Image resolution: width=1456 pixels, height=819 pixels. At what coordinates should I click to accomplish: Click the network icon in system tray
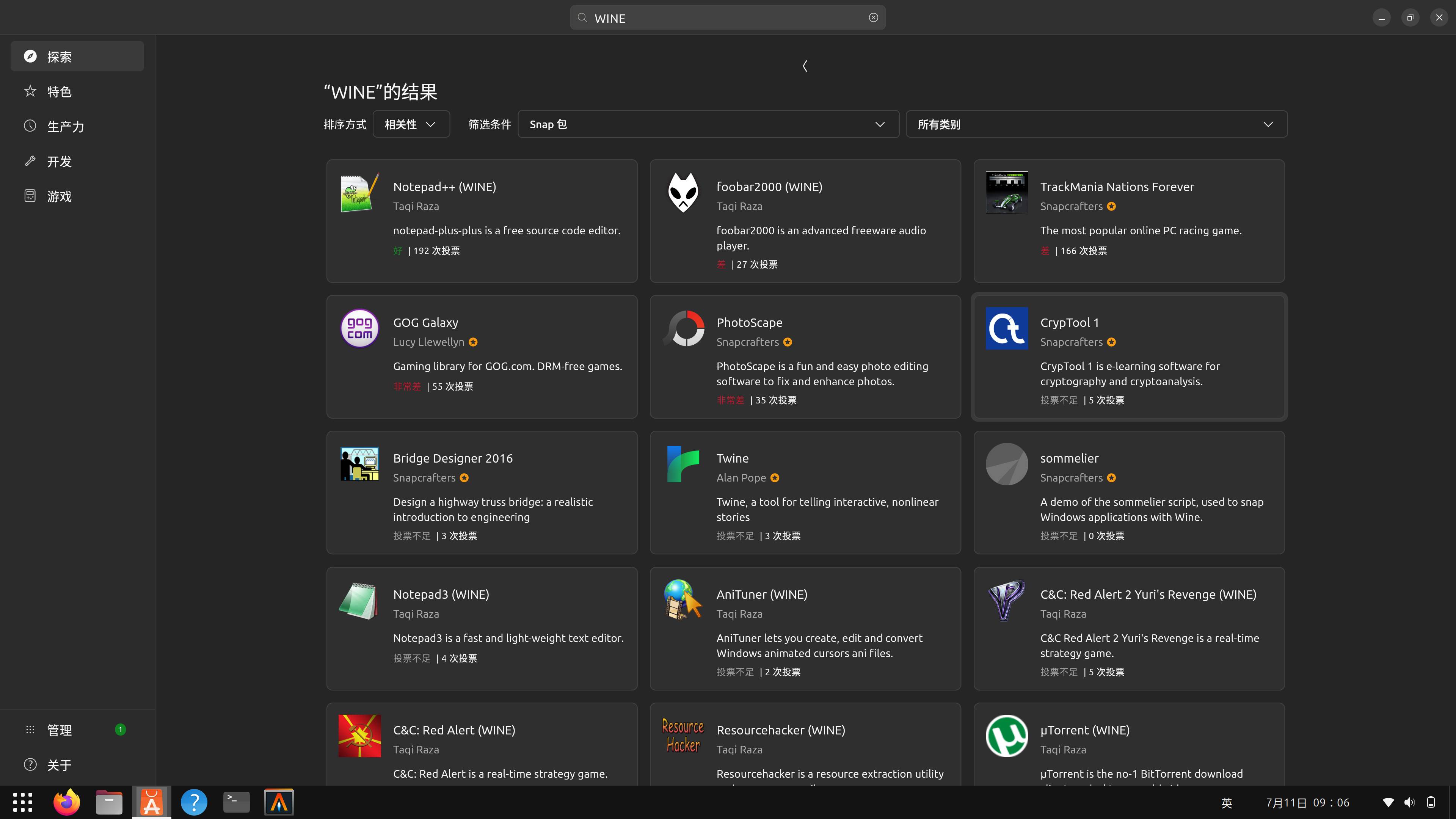1388,803
